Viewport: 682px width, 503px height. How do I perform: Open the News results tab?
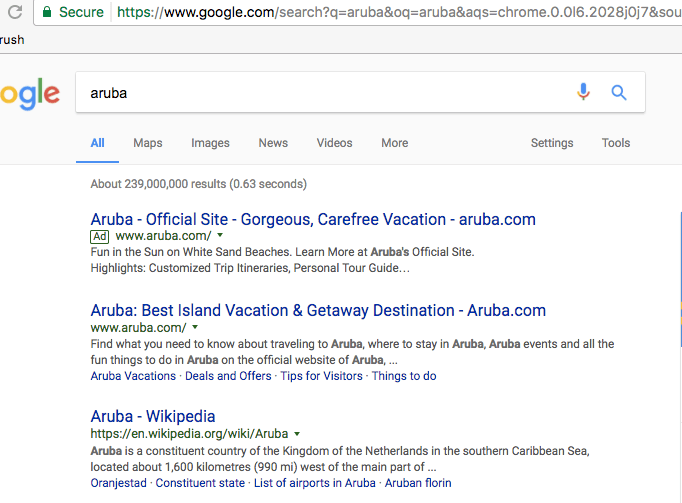click(x=273, y=143)
